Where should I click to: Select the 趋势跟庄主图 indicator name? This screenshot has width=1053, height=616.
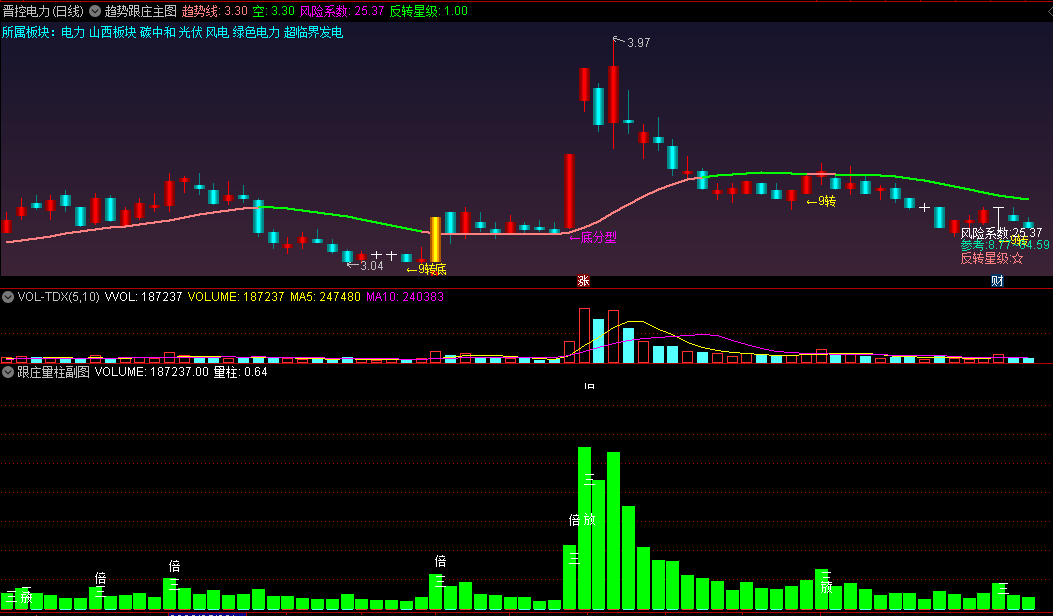pos(140,11)
